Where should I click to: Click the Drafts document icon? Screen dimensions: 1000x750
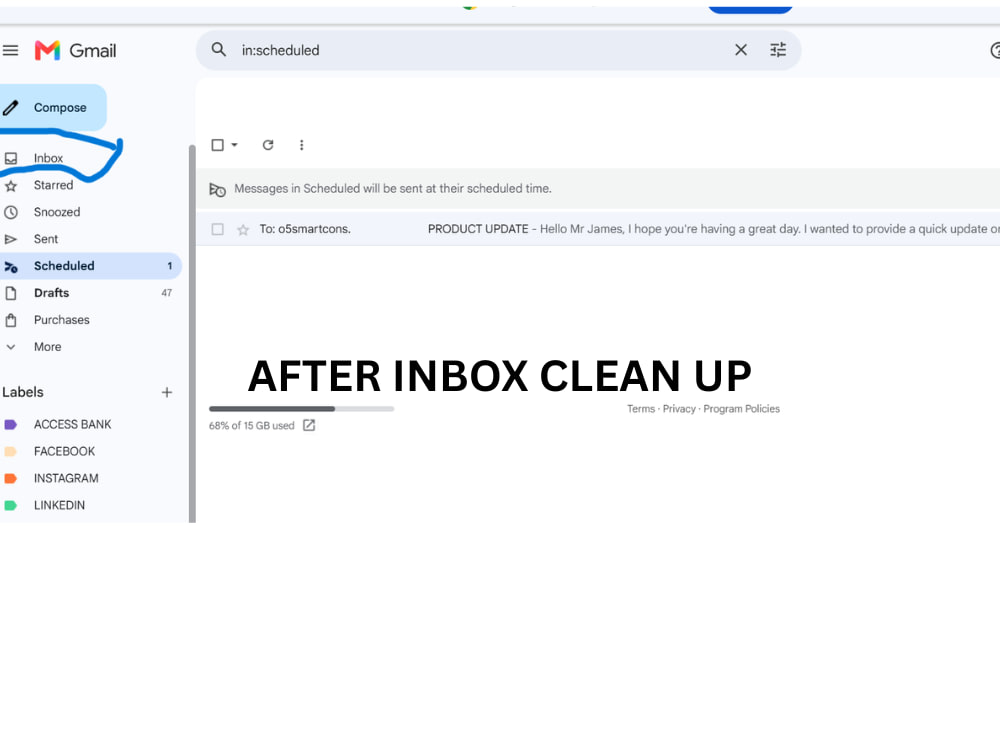[11, 293]
